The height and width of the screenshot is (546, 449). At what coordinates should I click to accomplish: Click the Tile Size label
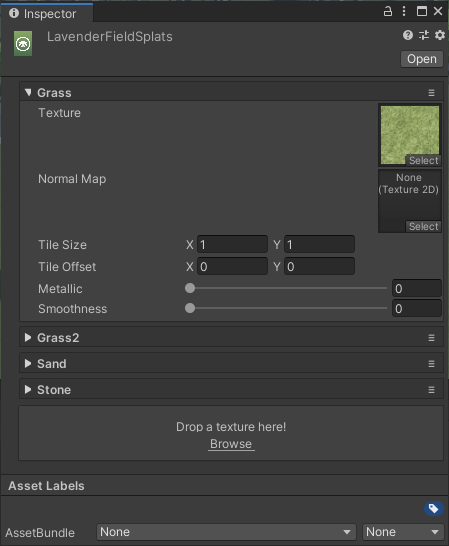pyautogui.click(x=62, y=245)
